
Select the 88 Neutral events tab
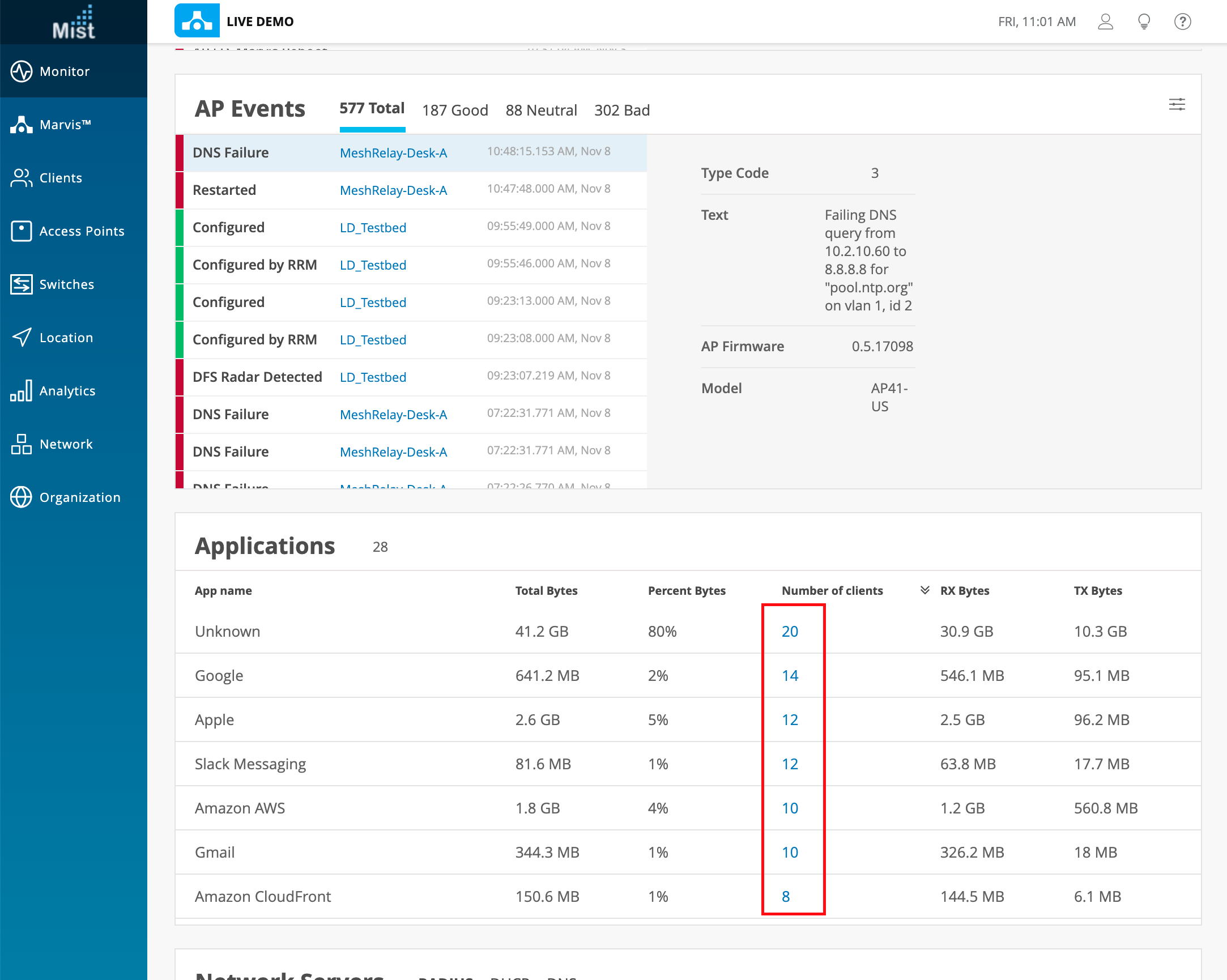540,110
